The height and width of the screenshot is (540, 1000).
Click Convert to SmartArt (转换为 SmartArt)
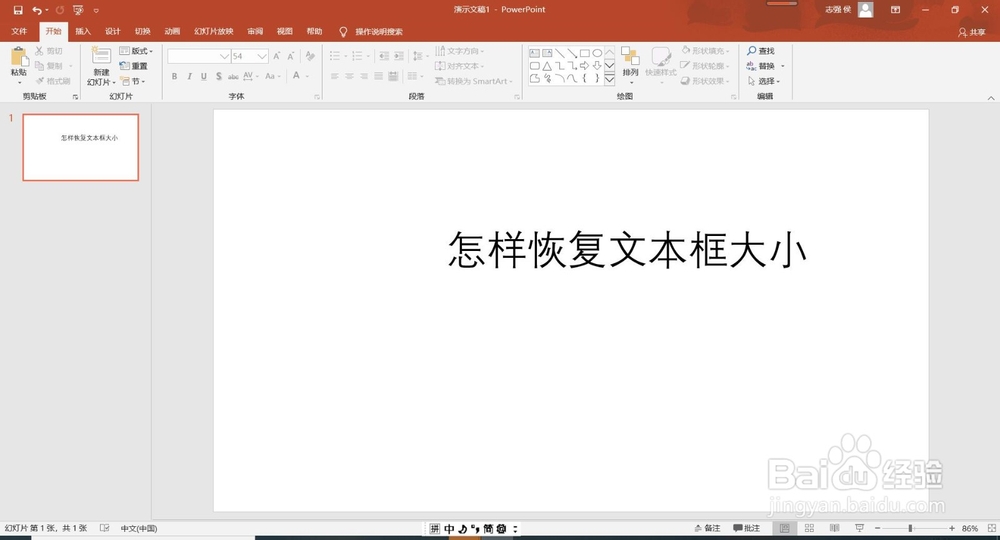pos(474,81)
